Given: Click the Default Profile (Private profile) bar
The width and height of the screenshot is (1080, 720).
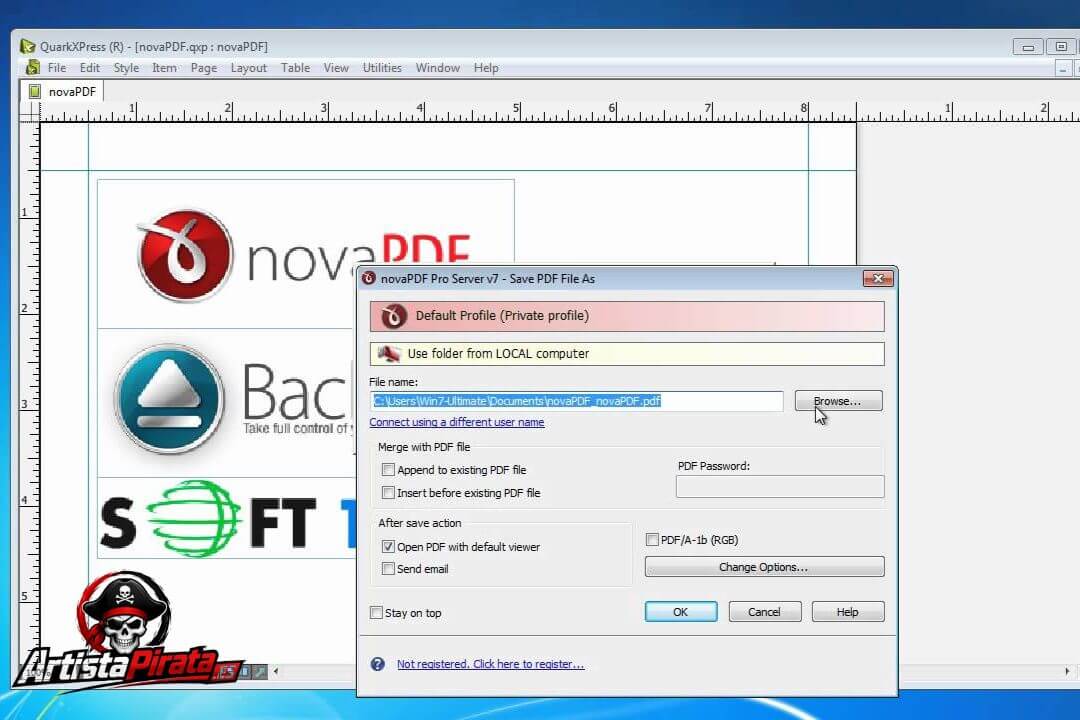Looking at the screenshot, I should (627, 316).
